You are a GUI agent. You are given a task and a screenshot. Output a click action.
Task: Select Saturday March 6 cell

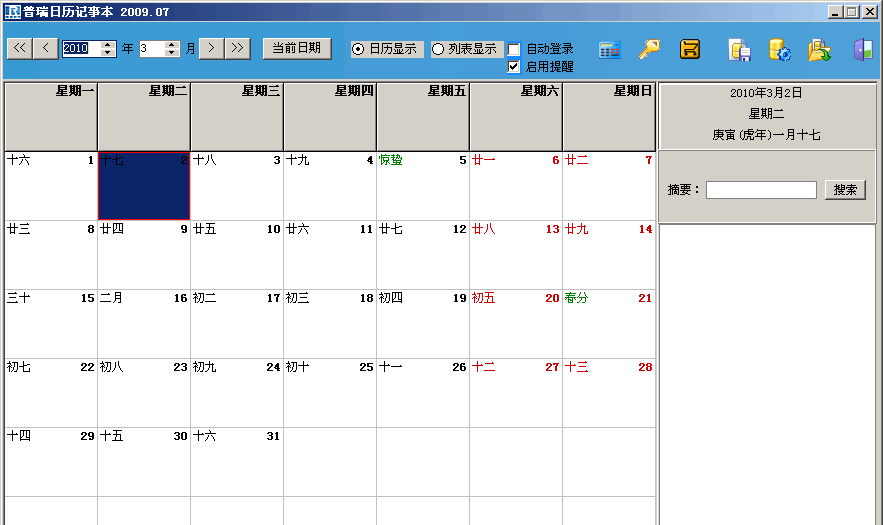coord(516,186)
